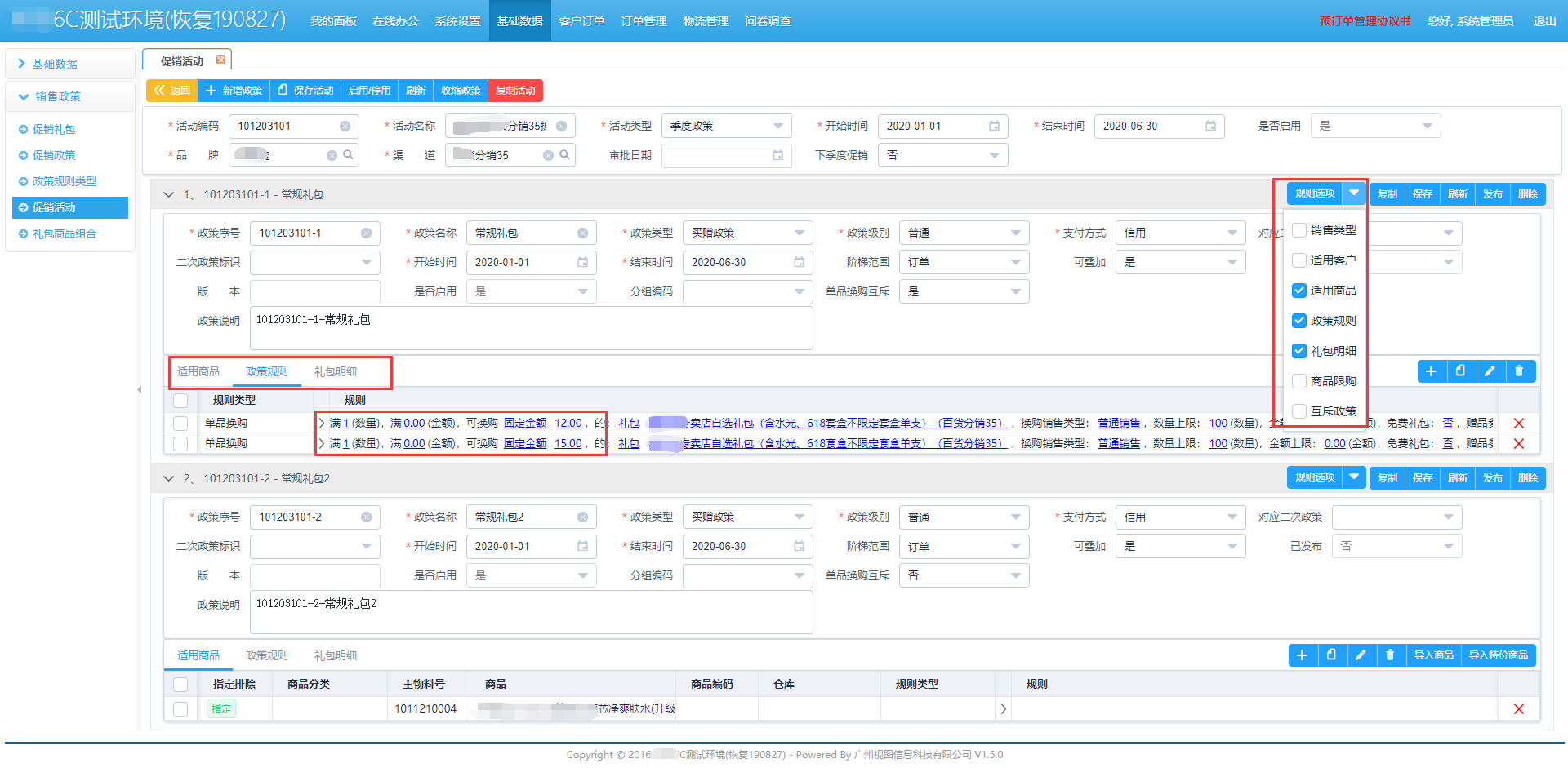Select all rules via 规则类型 header checkbox
This screenshot has height=768, width=1568.
[x=180, y=401]
